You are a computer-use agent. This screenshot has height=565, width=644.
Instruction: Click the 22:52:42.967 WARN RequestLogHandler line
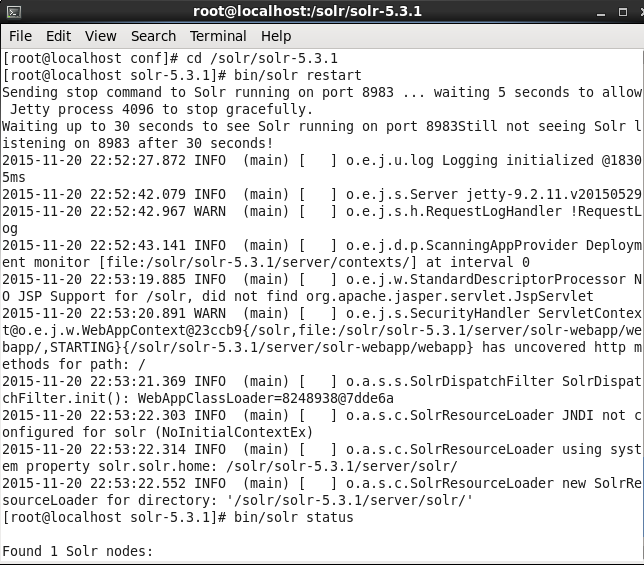pos(322,211)
